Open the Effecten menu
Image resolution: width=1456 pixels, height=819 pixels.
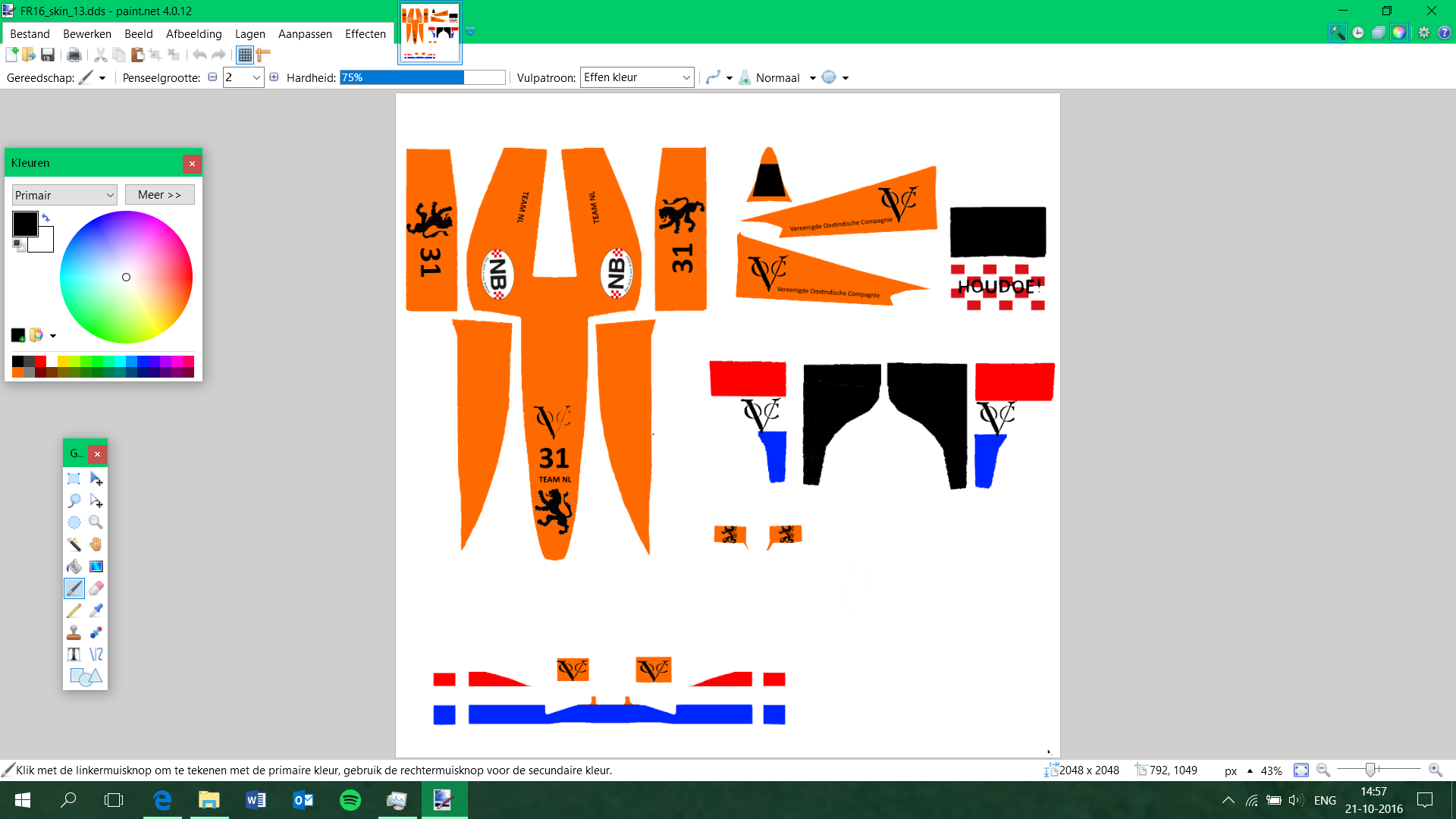pos(366,34)
